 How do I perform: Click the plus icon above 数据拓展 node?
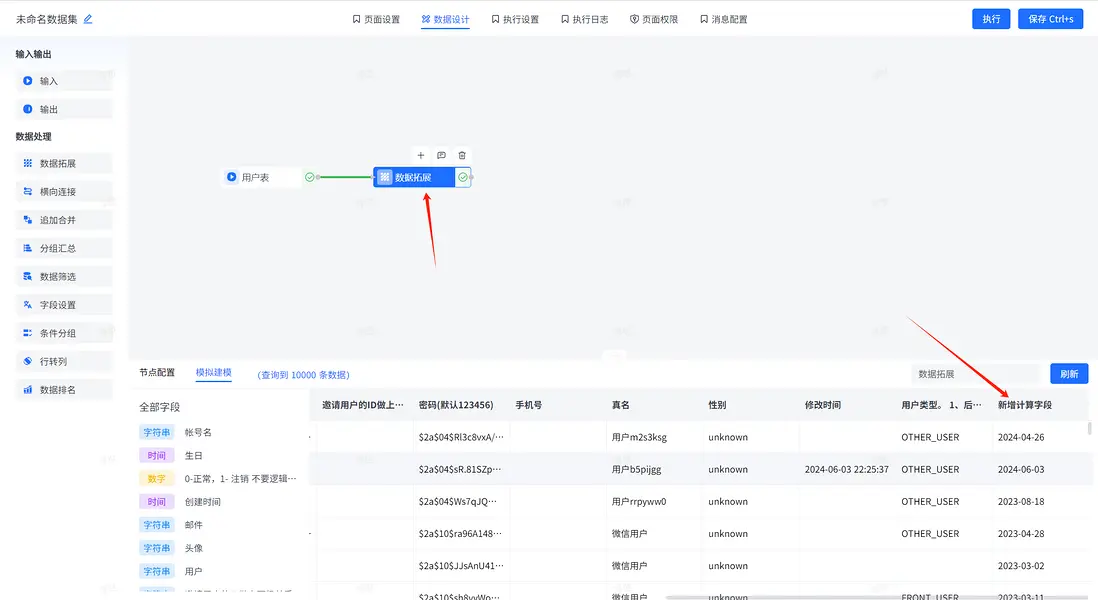(421, 155)
